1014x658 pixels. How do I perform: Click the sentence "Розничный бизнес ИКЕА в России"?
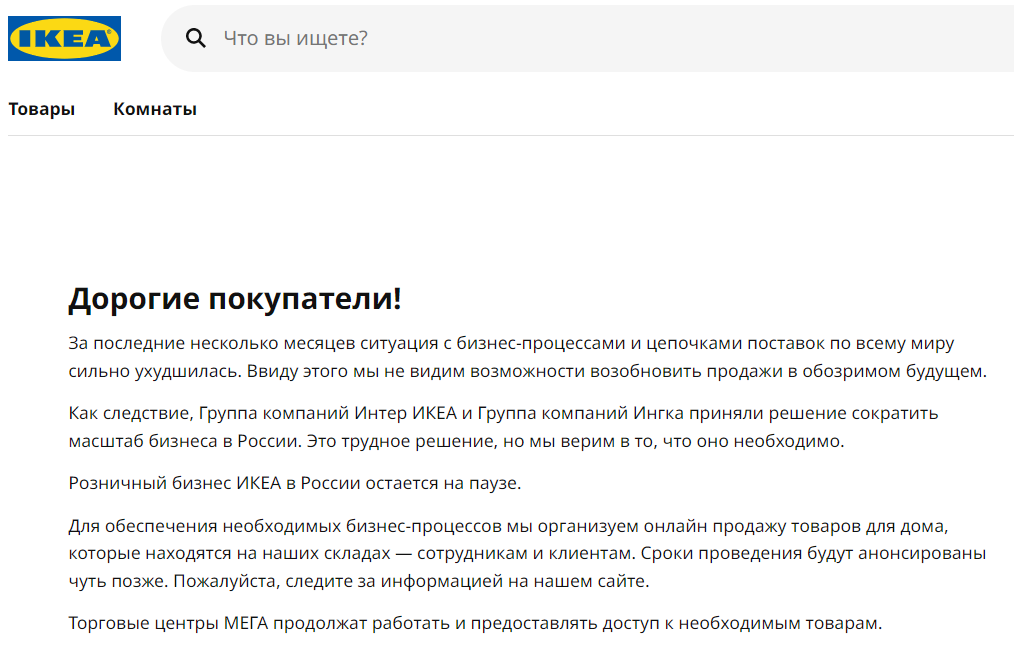295,483
